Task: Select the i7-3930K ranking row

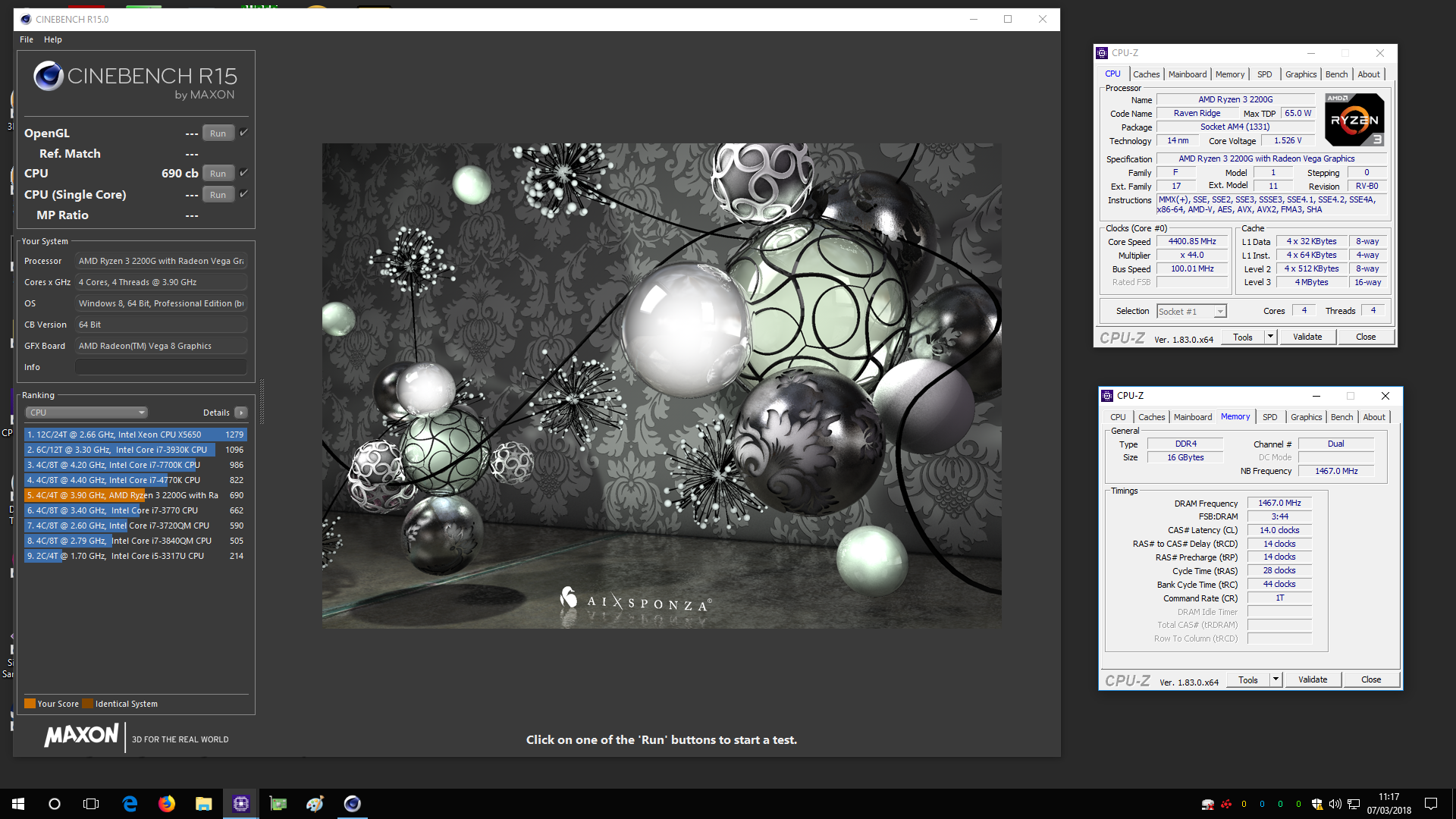Action: [136, 450]
